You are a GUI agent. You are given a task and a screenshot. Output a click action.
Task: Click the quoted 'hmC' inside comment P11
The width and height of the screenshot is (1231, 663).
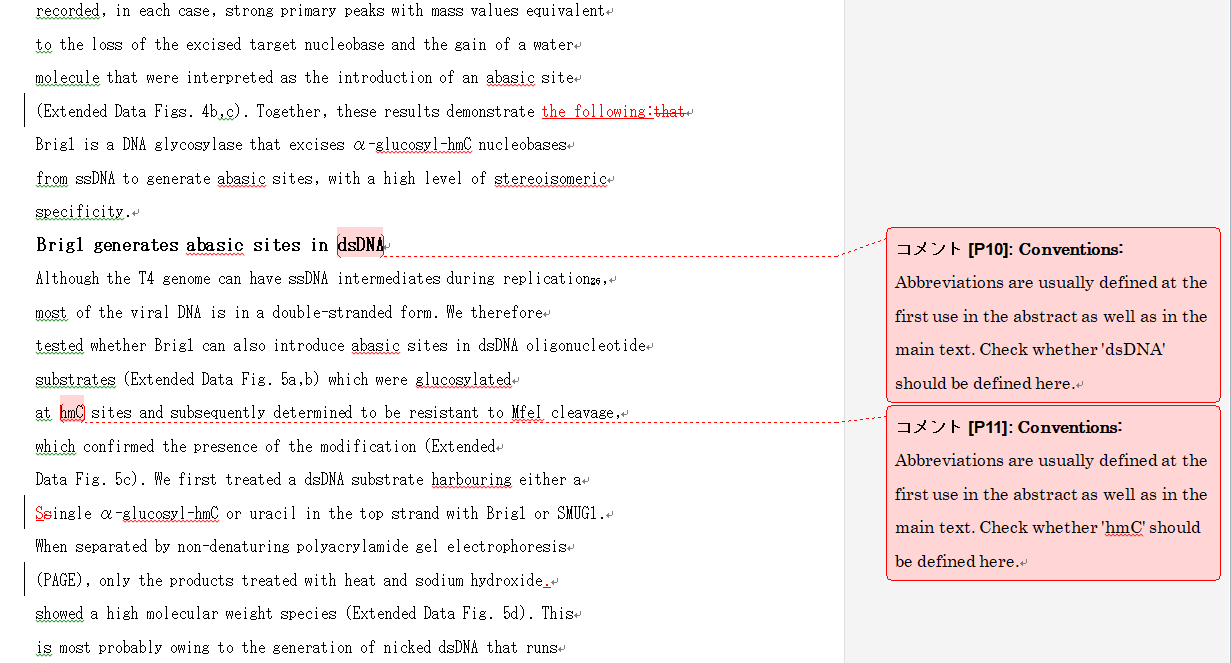[1120, 527]
